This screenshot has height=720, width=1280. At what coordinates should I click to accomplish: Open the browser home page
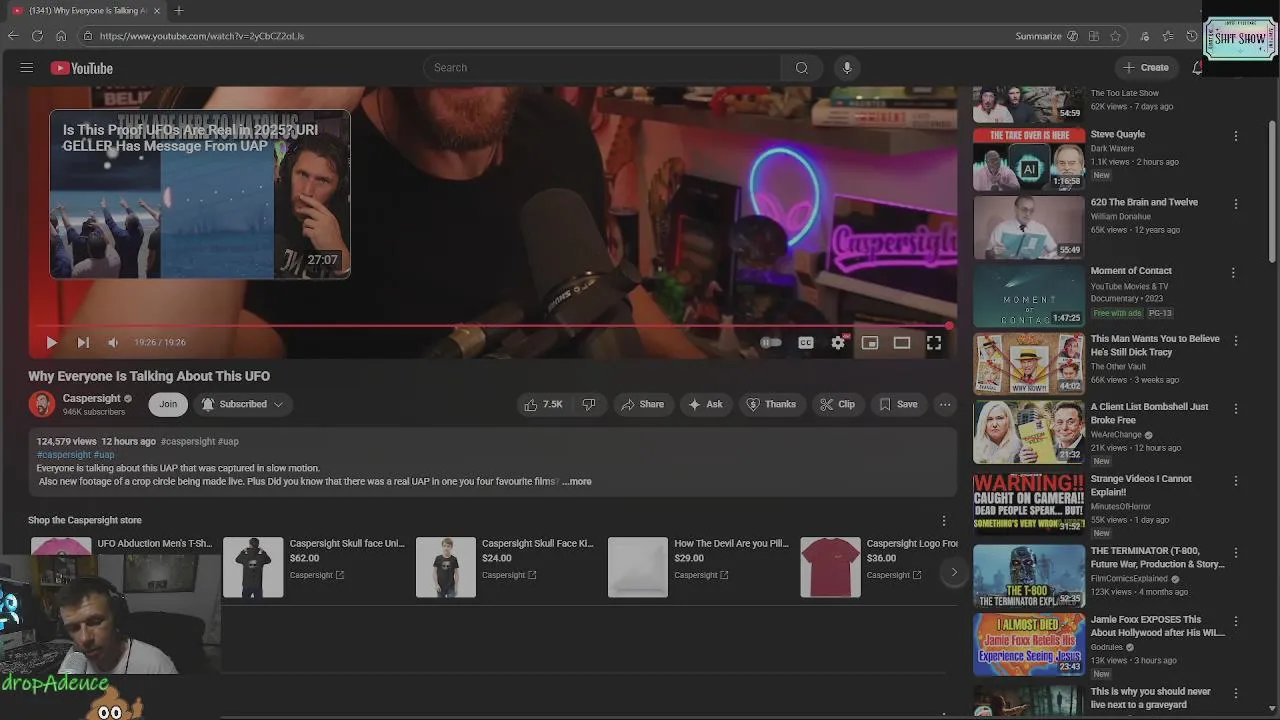tap(61, 36)
